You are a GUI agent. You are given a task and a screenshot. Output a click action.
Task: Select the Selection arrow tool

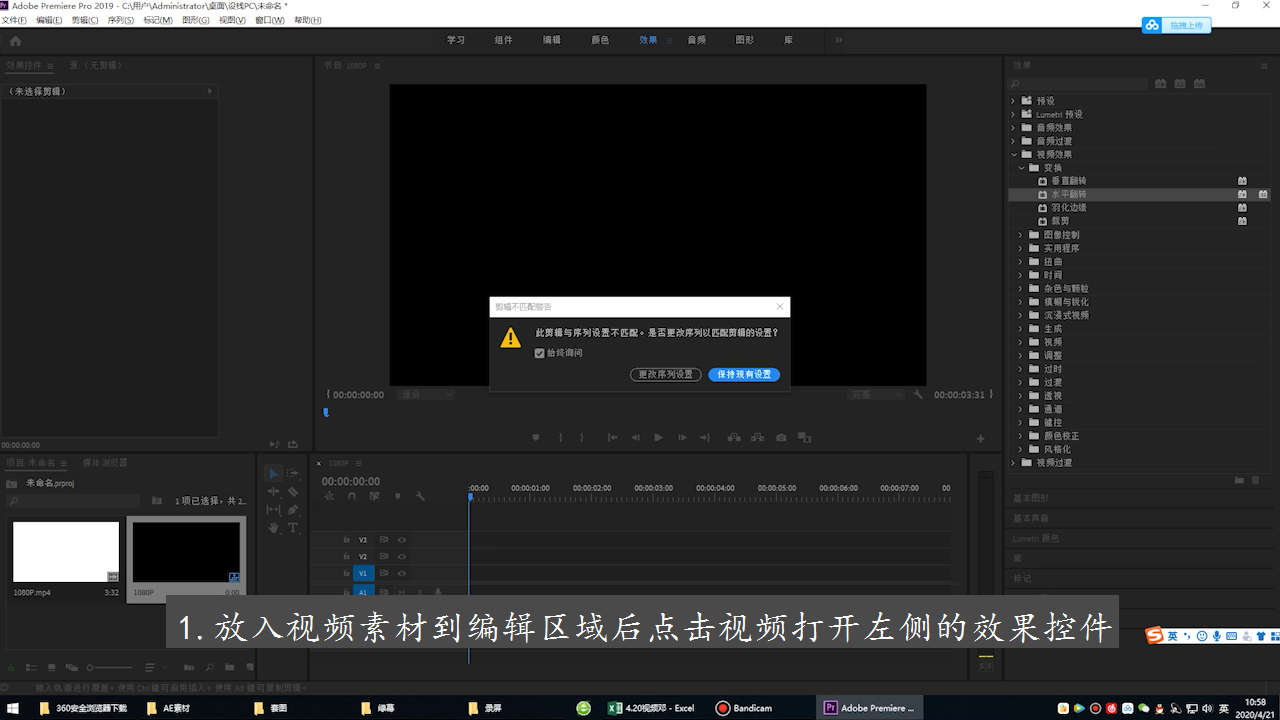coord(273,473)
